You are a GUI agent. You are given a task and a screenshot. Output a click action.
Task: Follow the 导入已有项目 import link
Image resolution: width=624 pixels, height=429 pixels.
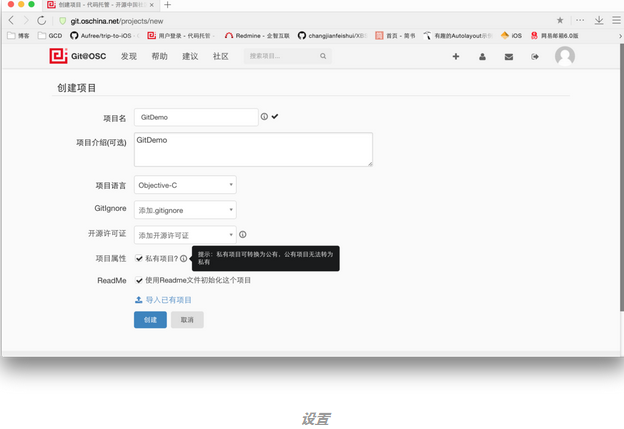tap(168, 300)
